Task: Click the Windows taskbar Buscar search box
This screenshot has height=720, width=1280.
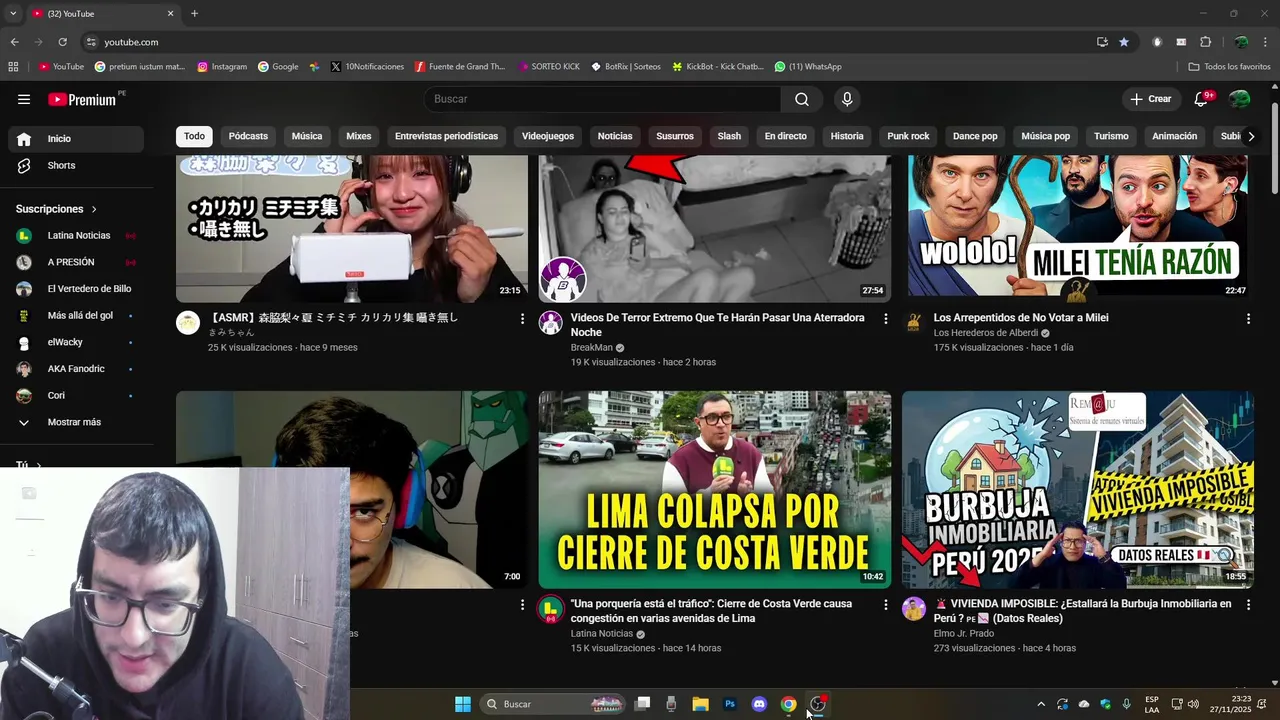Action: pyautogui.click(x=554, y=704)
